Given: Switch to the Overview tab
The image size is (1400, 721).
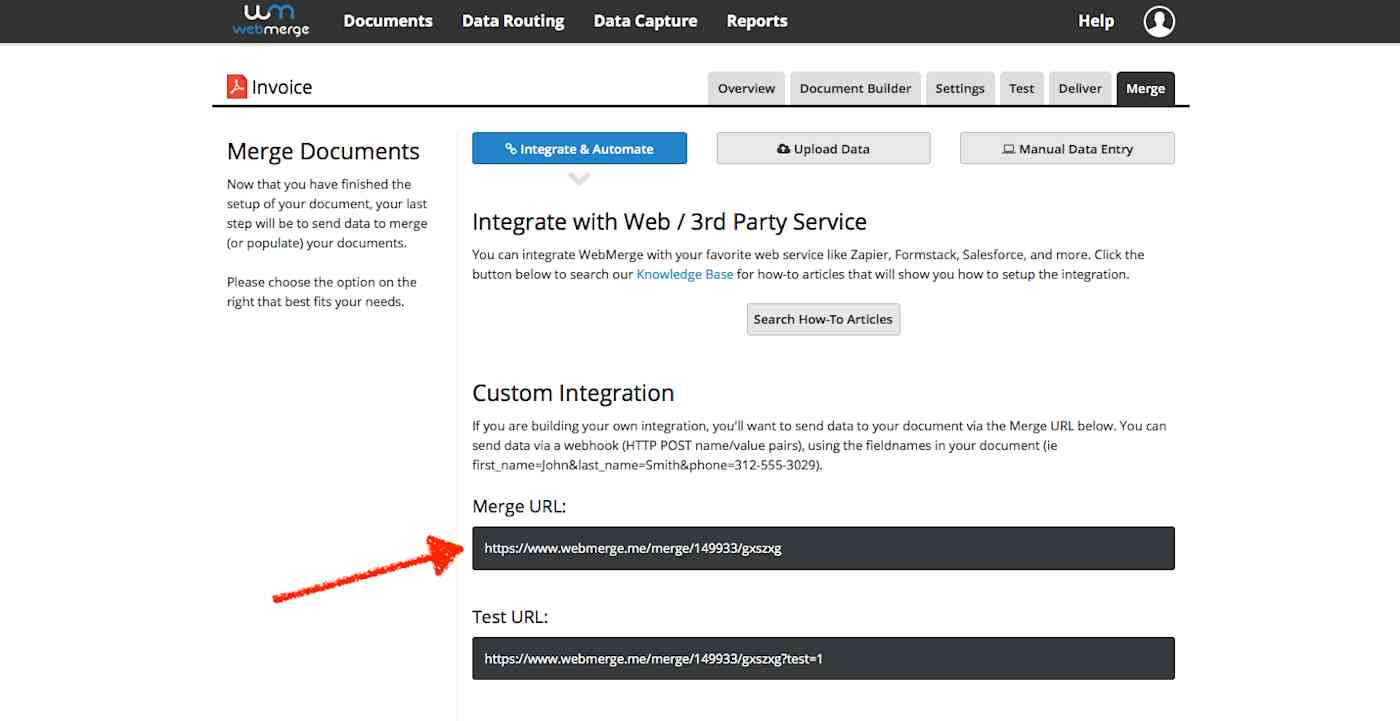Looking at the screenshot, I should (x=746, y=88).
